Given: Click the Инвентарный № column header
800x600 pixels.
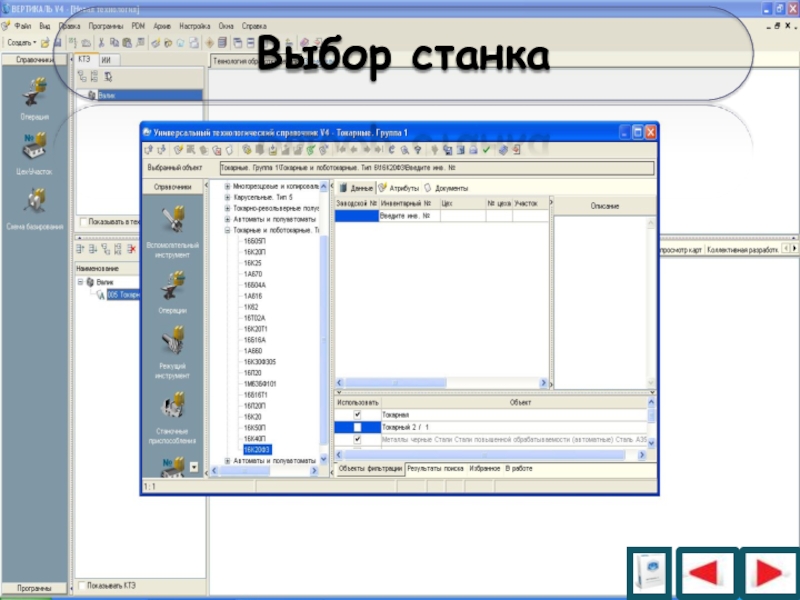Looking at the screenshot, I should point(409,204).
